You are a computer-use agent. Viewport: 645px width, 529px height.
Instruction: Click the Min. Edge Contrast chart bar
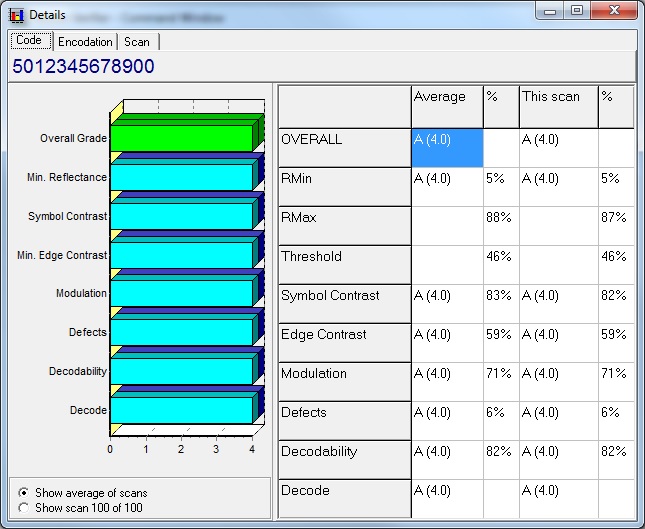[x=181, y=255]
